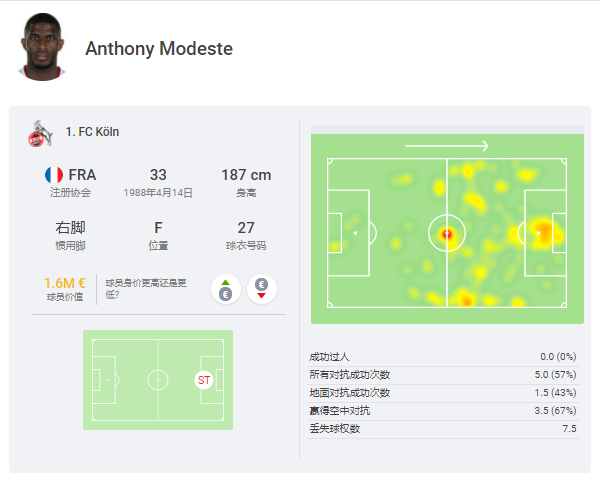Image resolution: width=600 pixels, height=480 pixels.
Task: Select the ST position marker on pitch
Action: click(204, 380)
